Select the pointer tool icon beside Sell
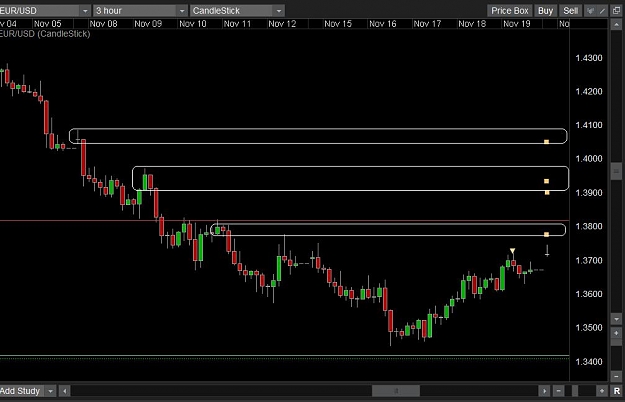 590,11
